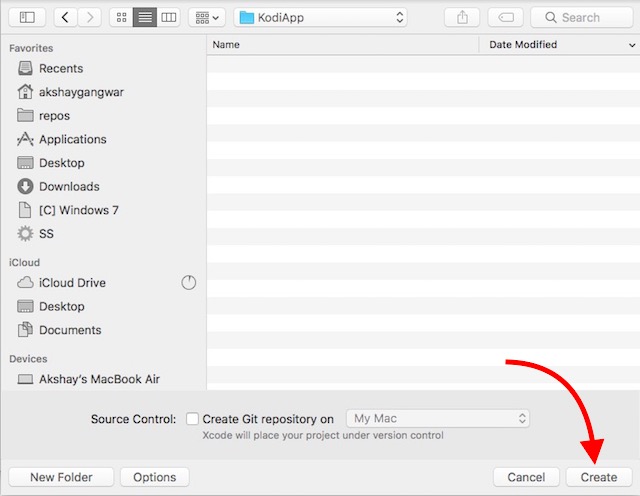Open iCloud Drive in the sidebar
The width and height of the screenshot is (640, 496).
(x=104, y=283)
